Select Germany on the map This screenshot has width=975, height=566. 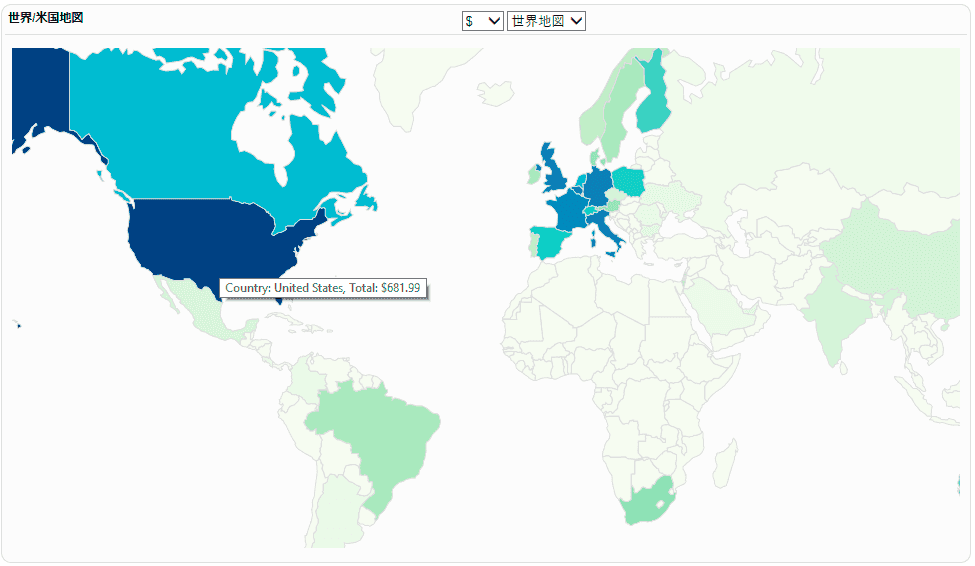tap(598, 185)
